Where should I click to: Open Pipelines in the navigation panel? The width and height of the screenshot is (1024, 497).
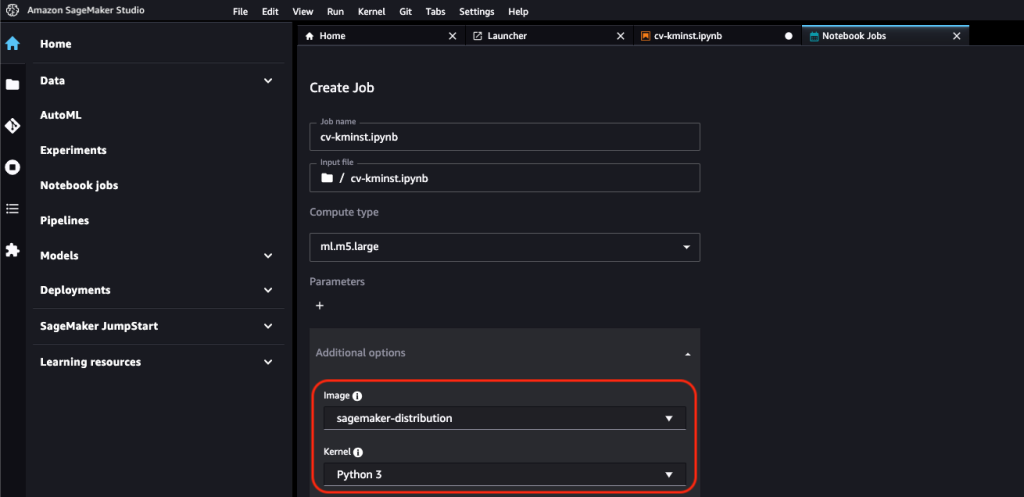pyautogui.click(x=65, y=220)
